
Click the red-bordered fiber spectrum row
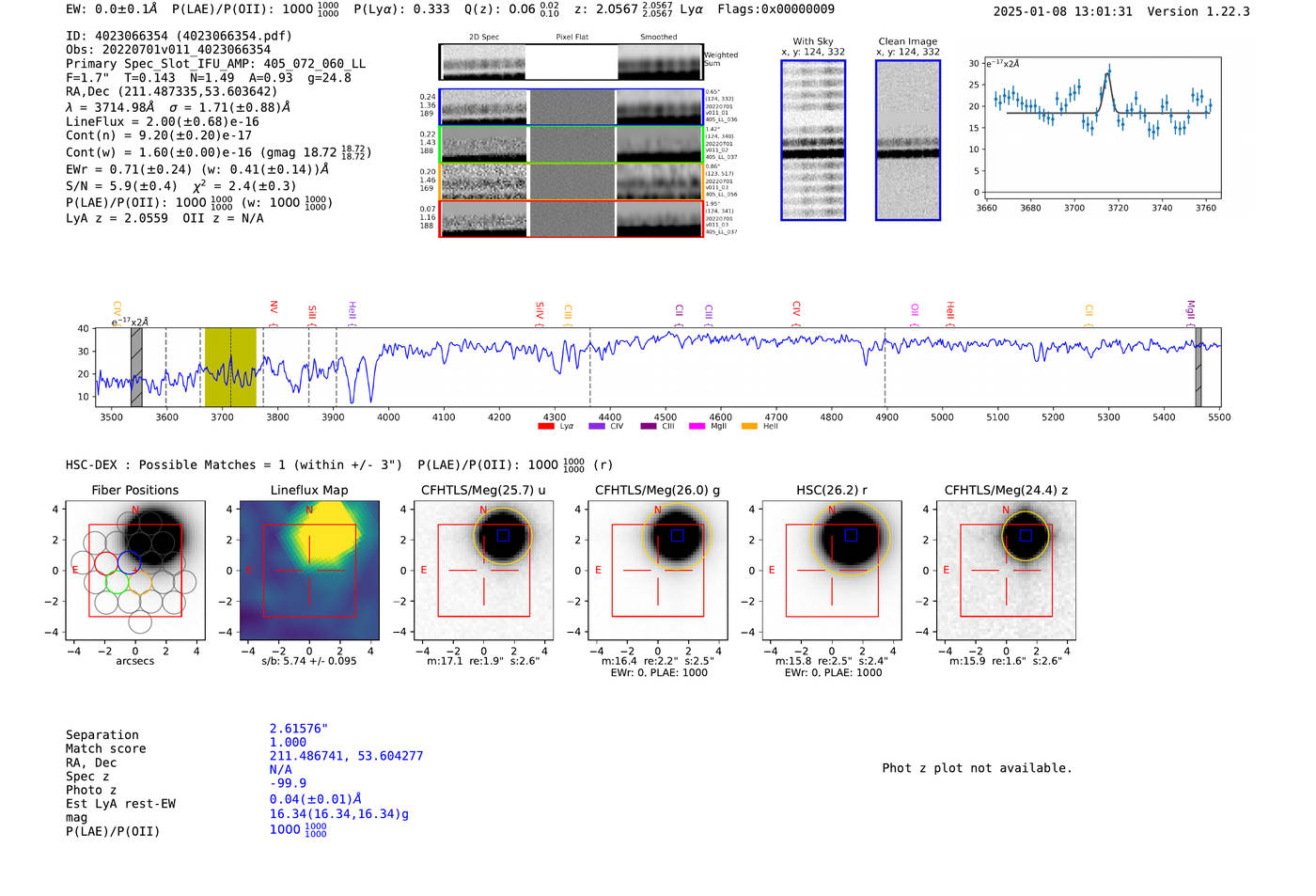click(x=572, y=219)
